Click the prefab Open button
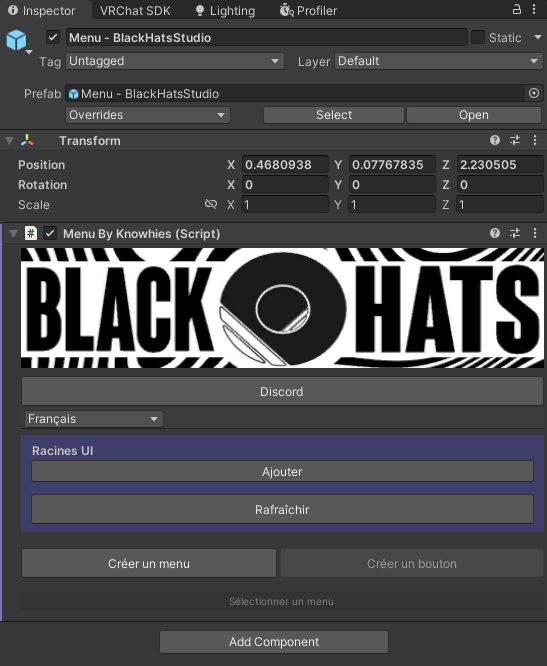 tap(474, 115)
